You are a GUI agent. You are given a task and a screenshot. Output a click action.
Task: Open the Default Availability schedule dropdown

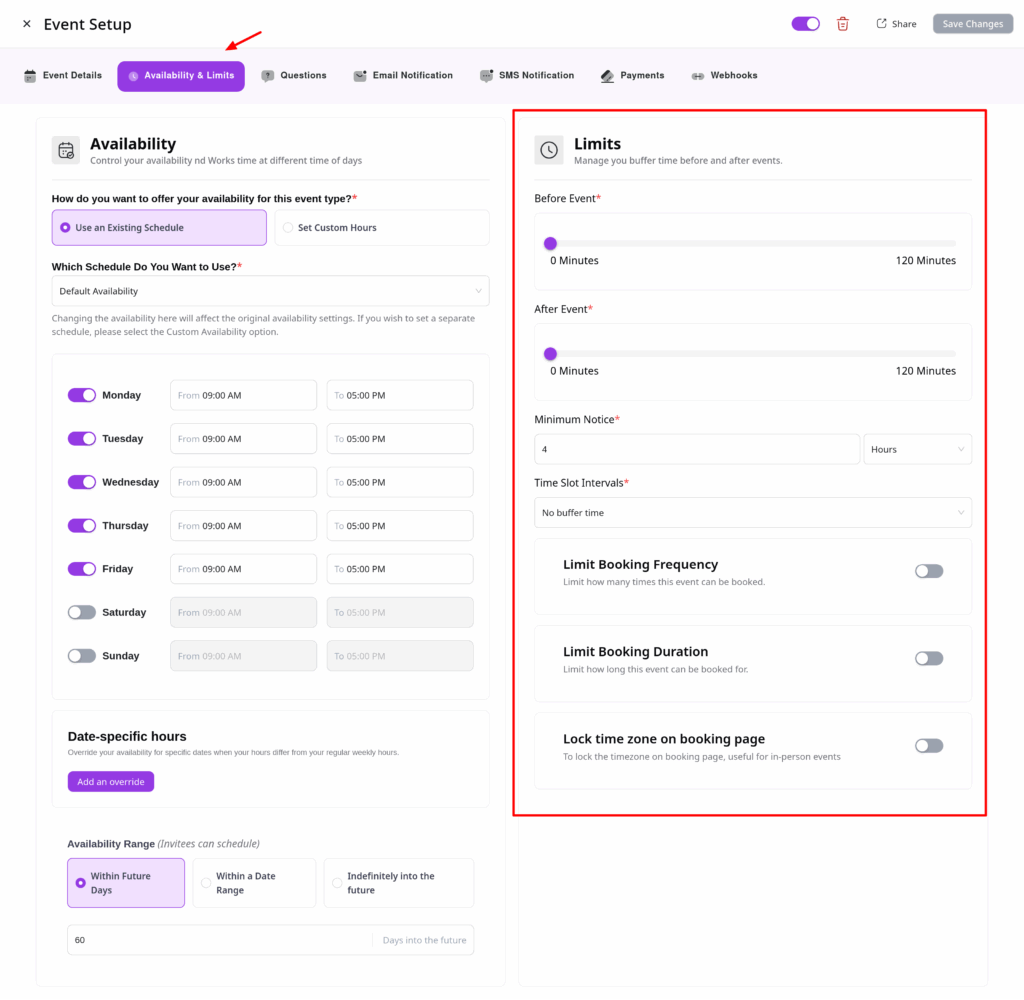click(x=270, y=291)
